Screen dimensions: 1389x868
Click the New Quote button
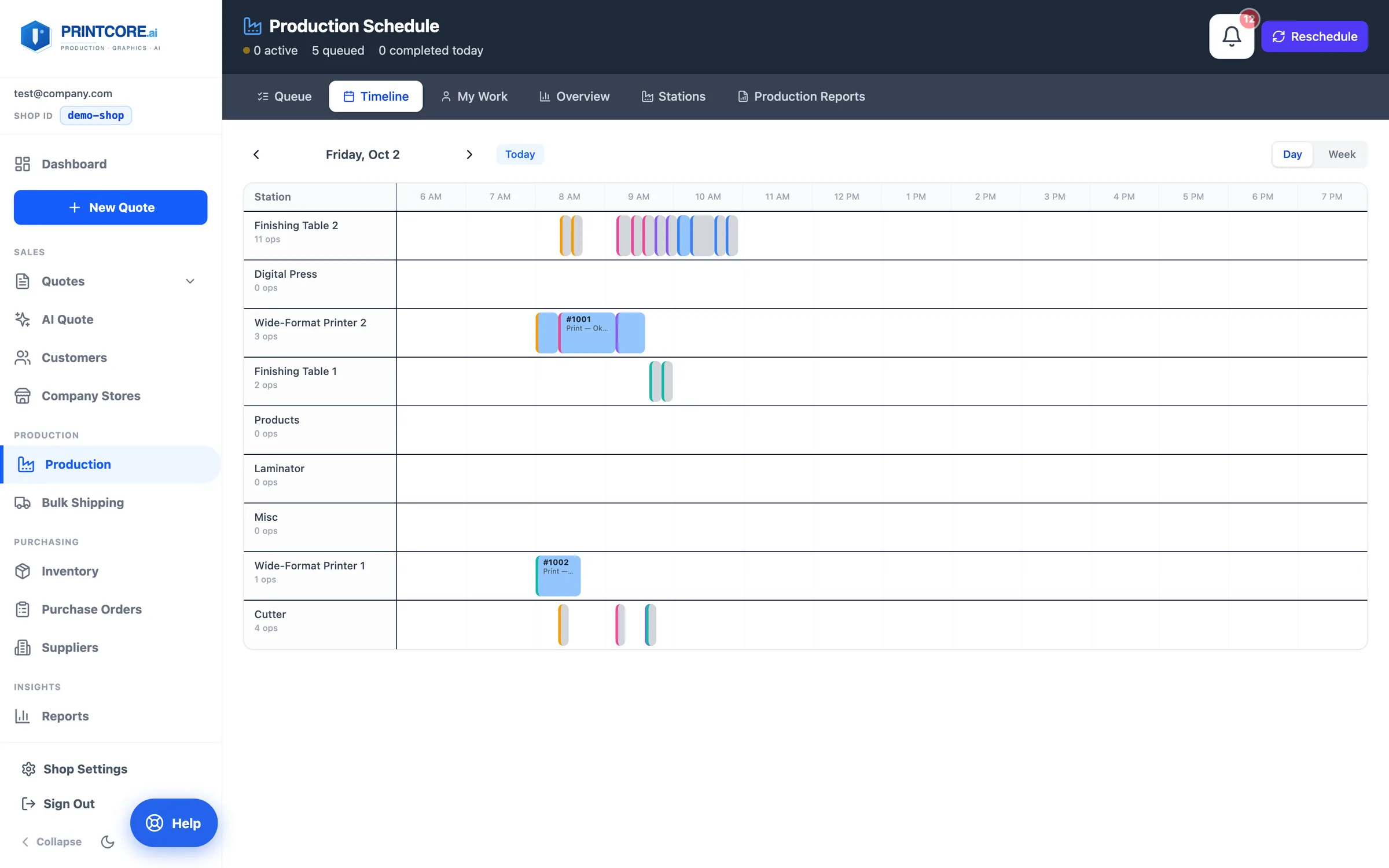(x=111, y=207)
